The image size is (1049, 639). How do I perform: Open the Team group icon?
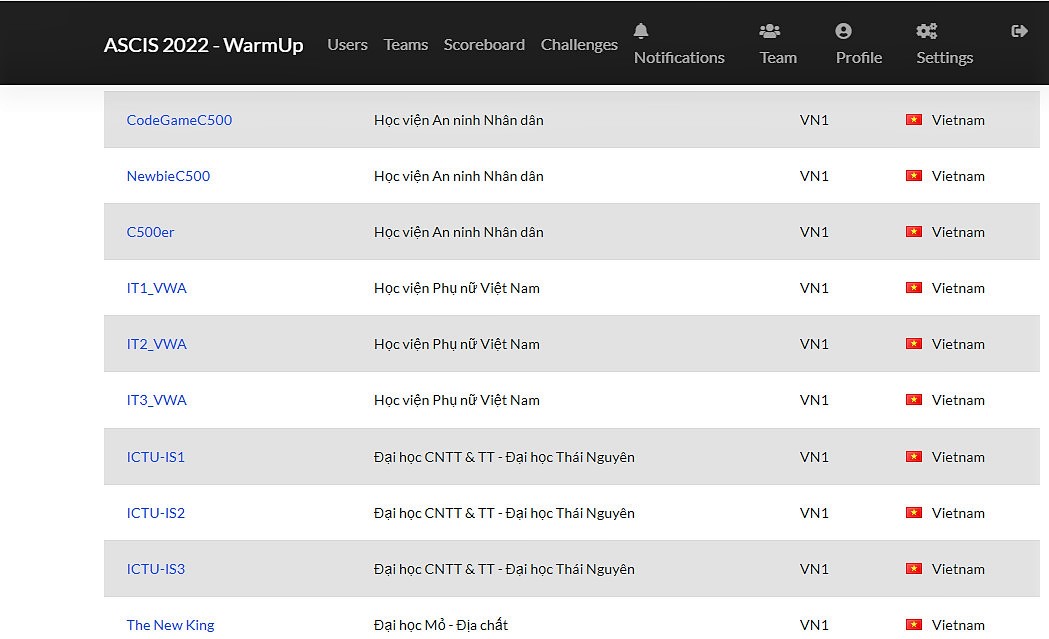pyautogui.click(x=769, y=31)
